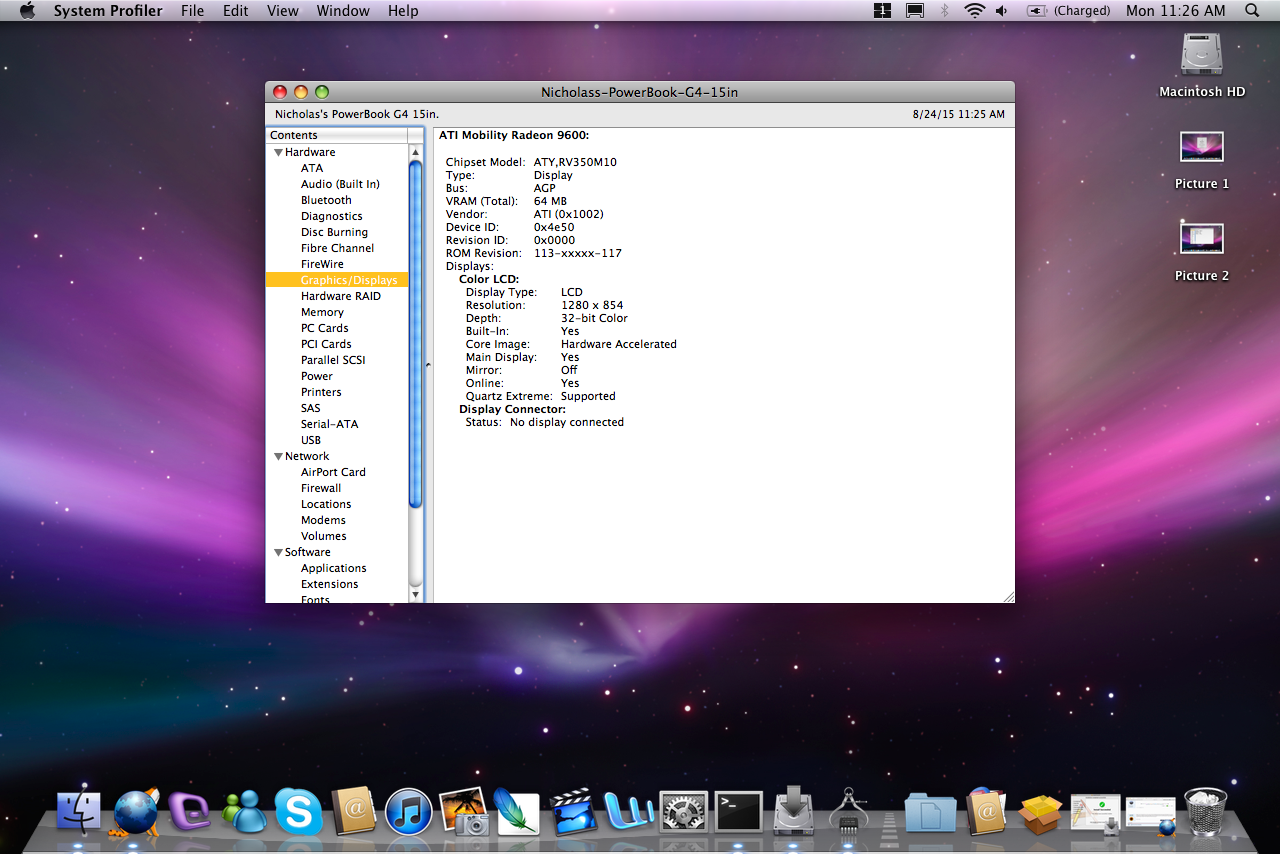1280x854 pixels.
Task: Open Terminal from the dock
Action: tap(739, 812)
